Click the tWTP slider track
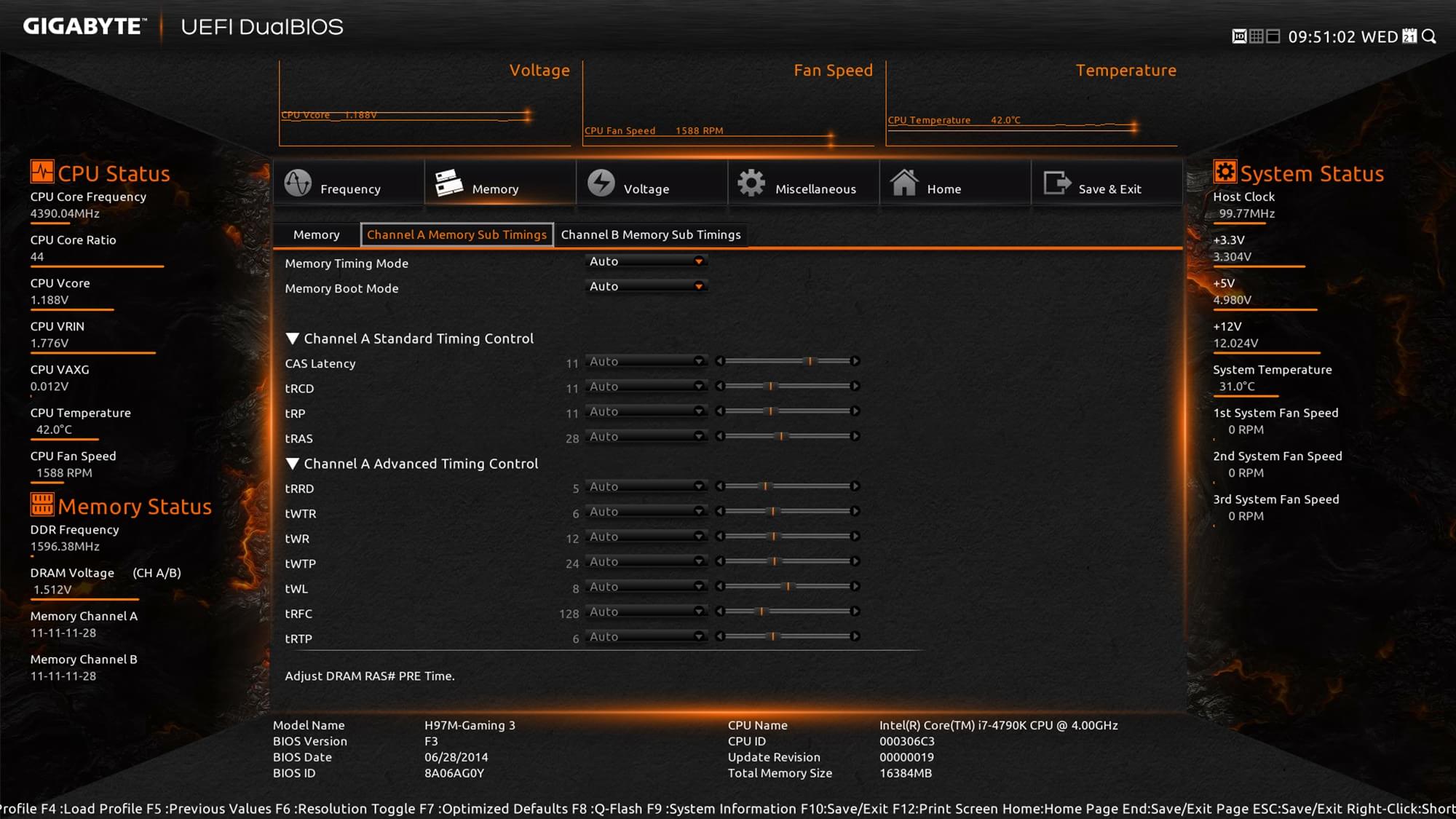The image size is (1456, 819). pos(787,561)
